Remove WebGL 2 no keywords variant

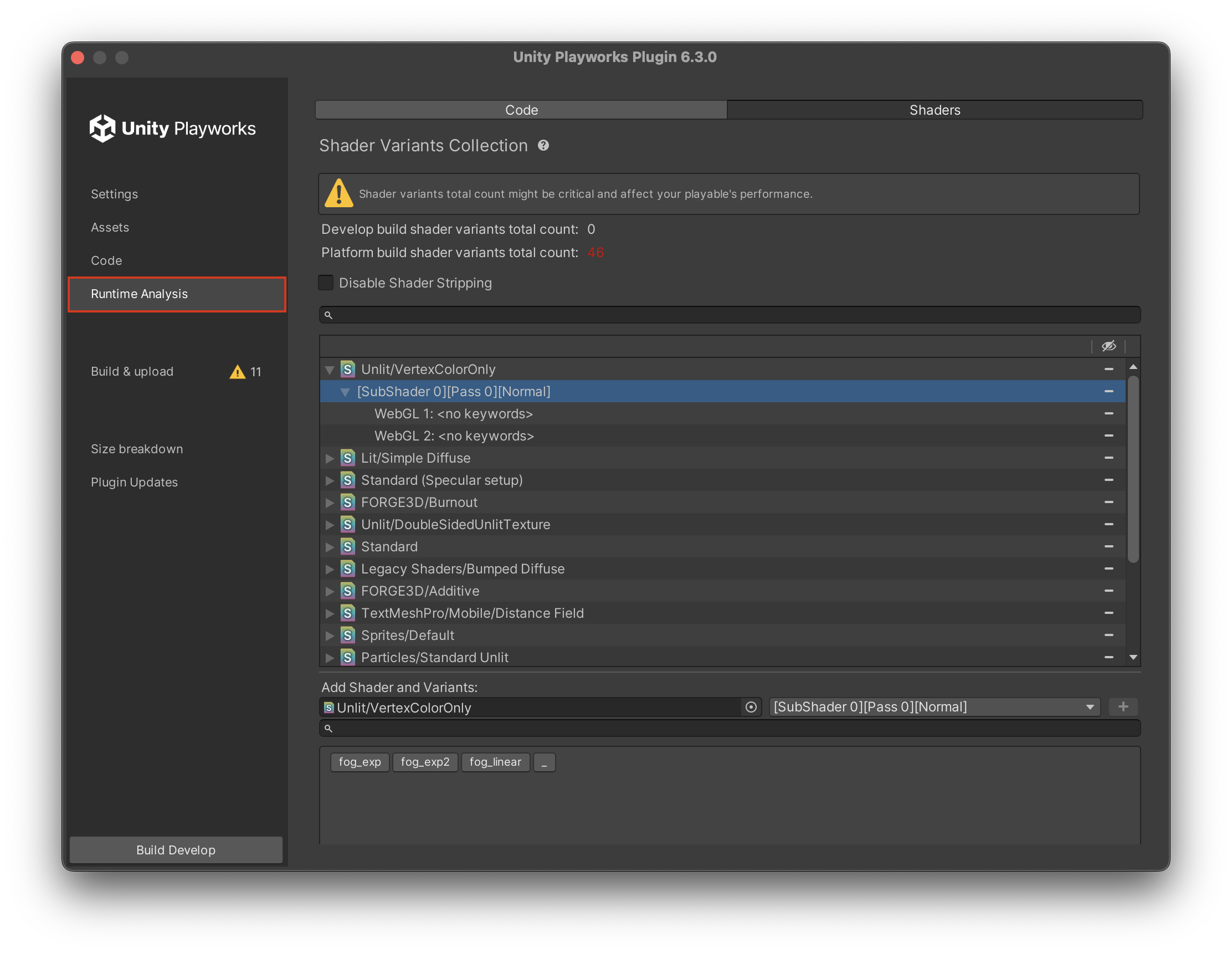point(1108,435)
